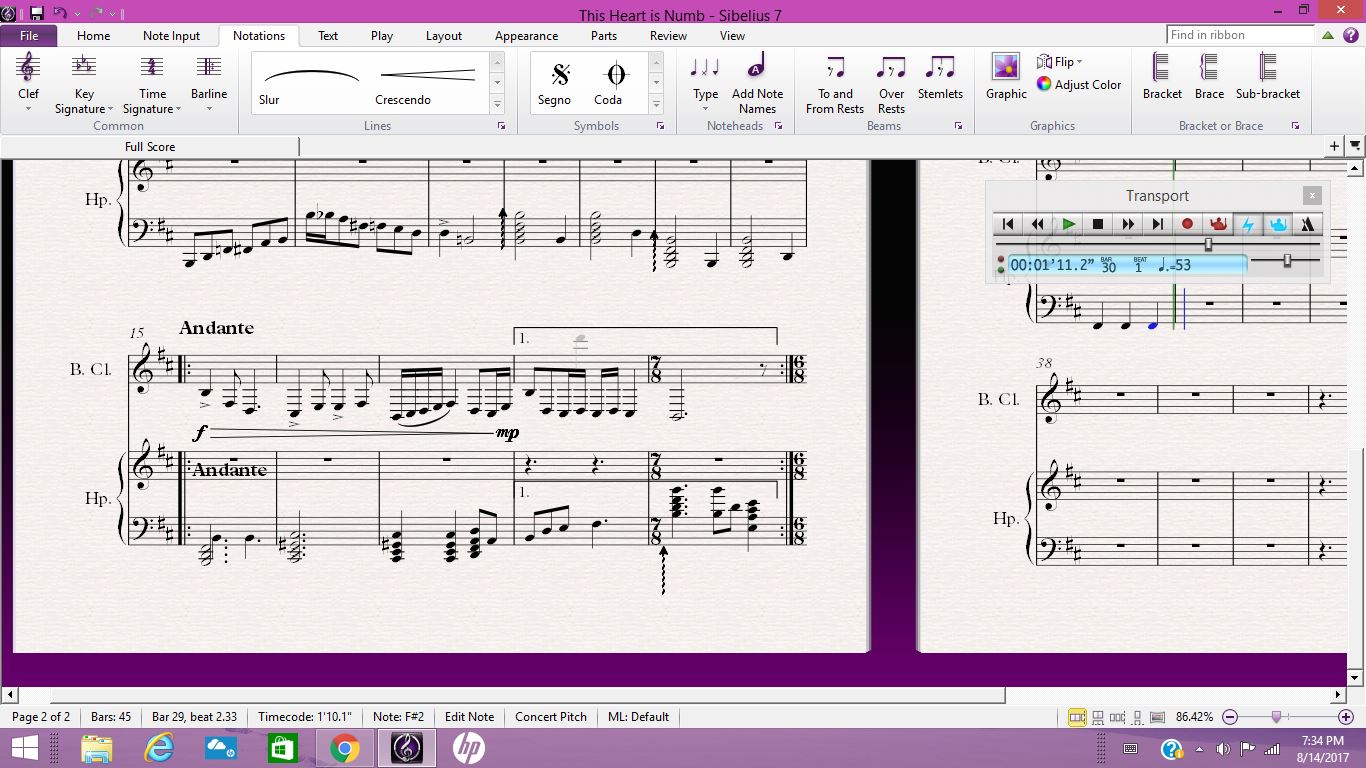This screenshot has height=768, width=1366.
Task: Stop playback in Transport panel
Action: point(1098,224)
